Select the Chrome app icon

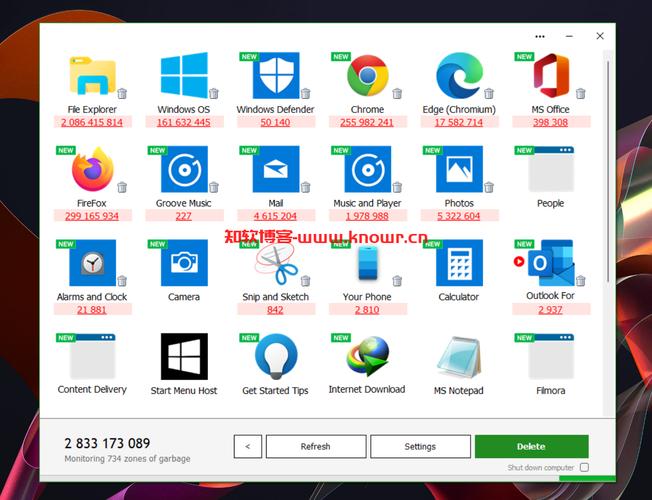point(368,75)
